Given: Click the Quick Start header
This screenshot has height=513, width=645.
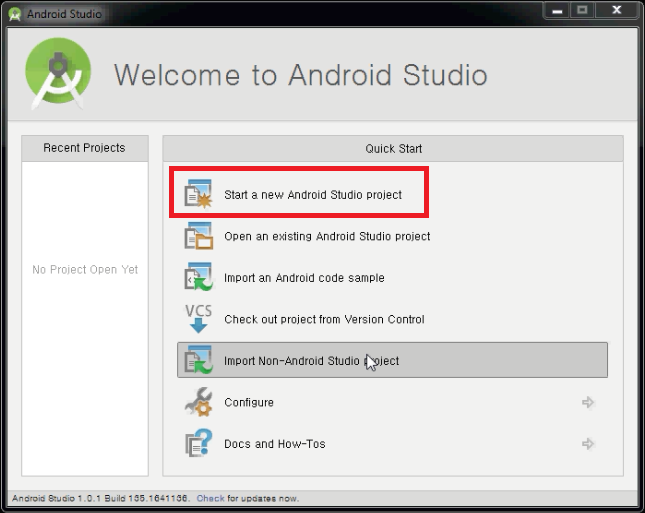Looking at the screenshot, I should point(393,149).
